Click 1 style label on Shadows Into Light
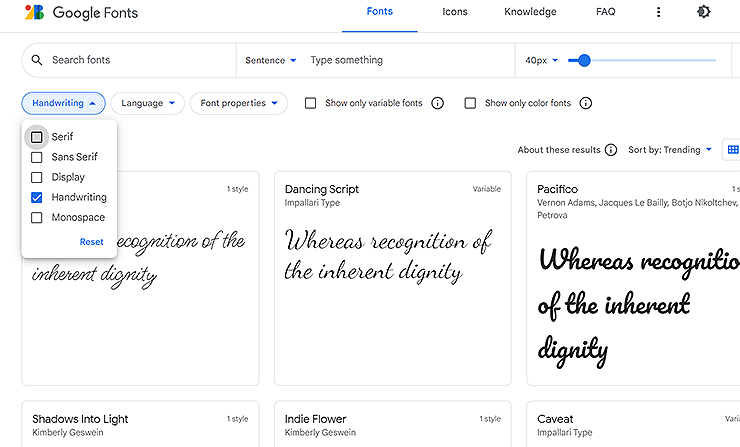The width and height of the screenshot is (740, 447). [x=237, y=419]
